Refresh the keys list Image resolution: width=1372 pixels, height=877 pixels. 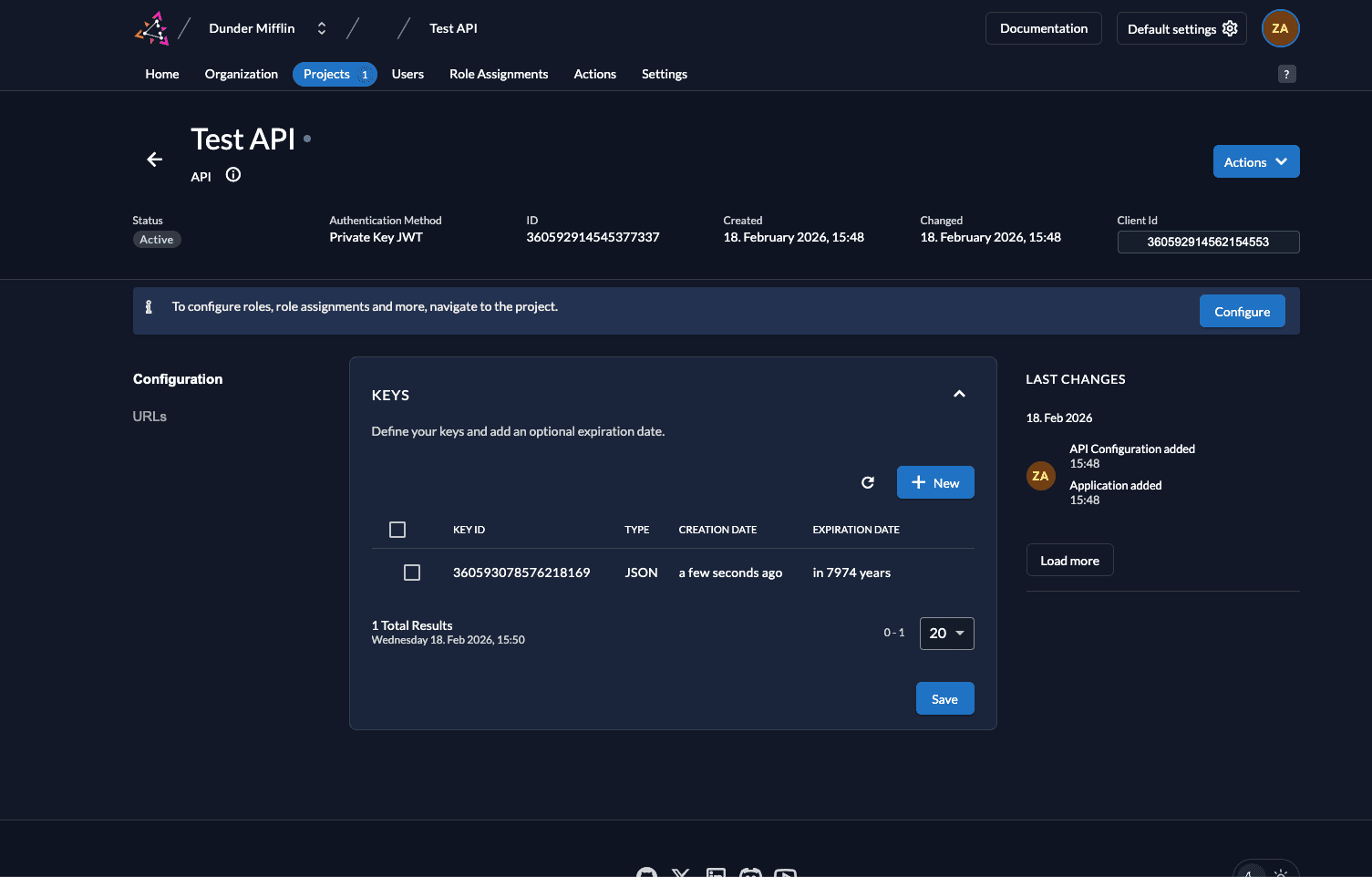click(868, 482)
